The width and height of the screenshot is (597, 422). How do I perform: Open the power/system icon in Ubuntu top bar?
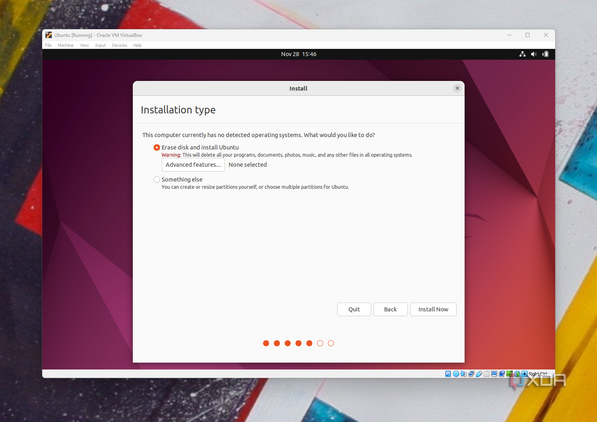pyautogui.click(x=545, y=54)
